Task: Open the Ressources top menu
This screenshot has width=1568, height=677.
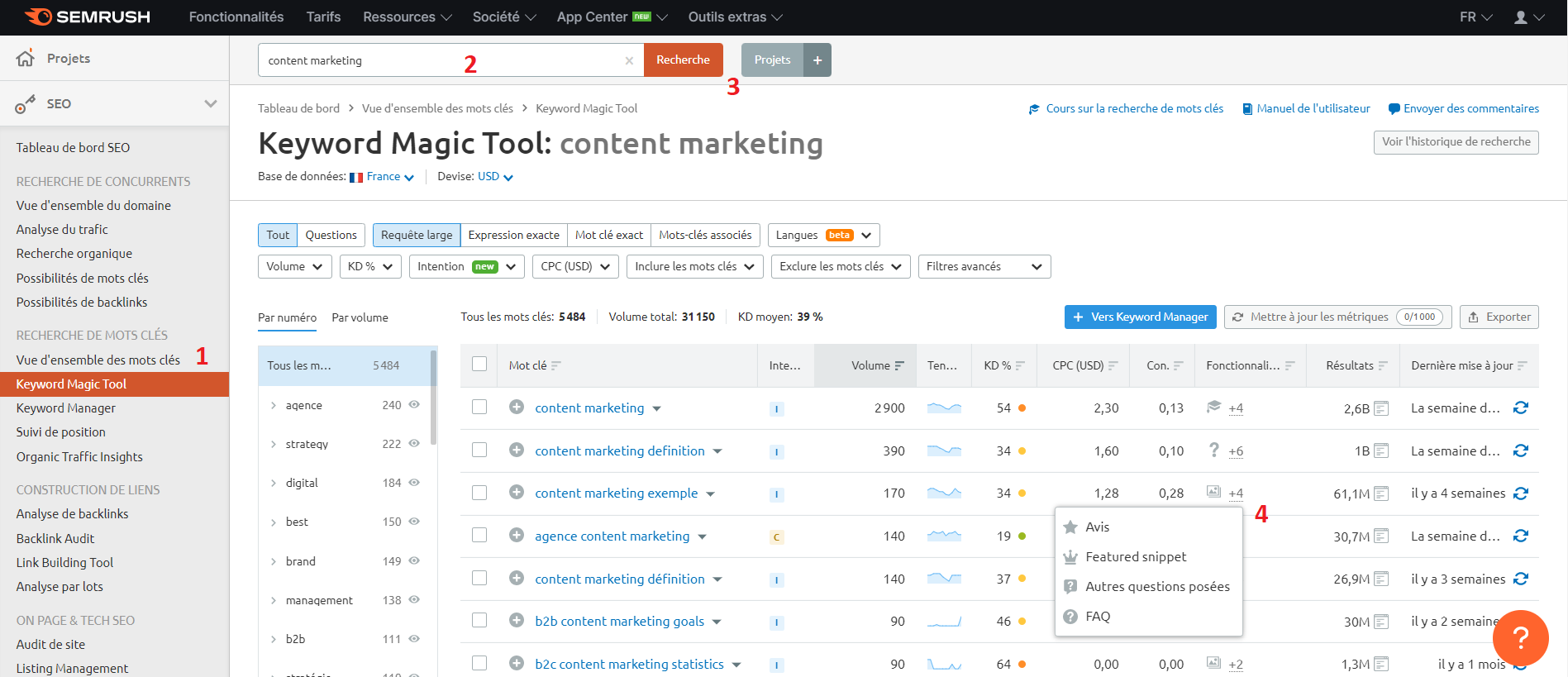Action: (x=407, y=17)
